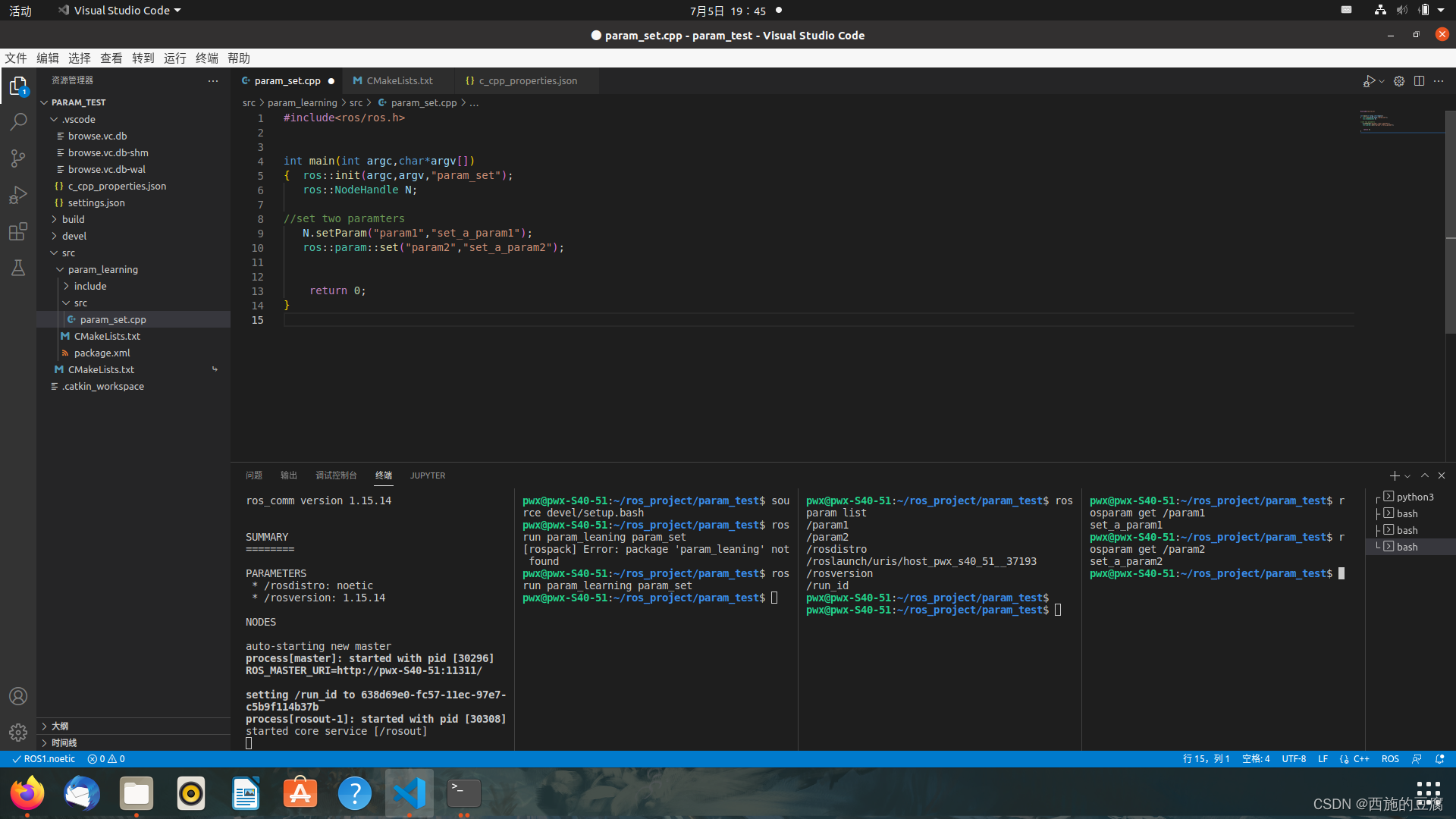
Task: Change encoding via UTF-8 status item
Action: pos(1294,758)
